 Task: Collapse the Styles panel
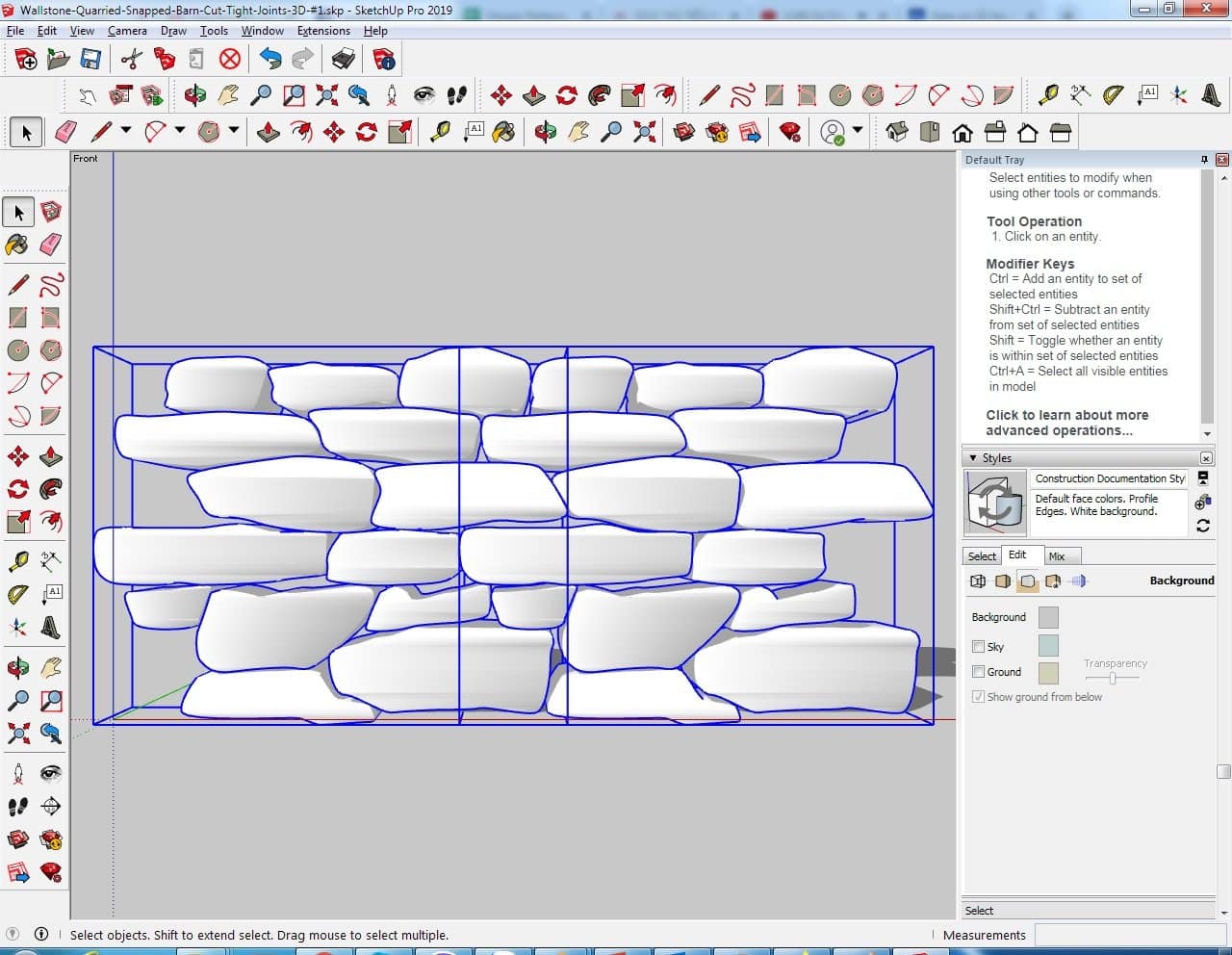(x=973, y=458)
